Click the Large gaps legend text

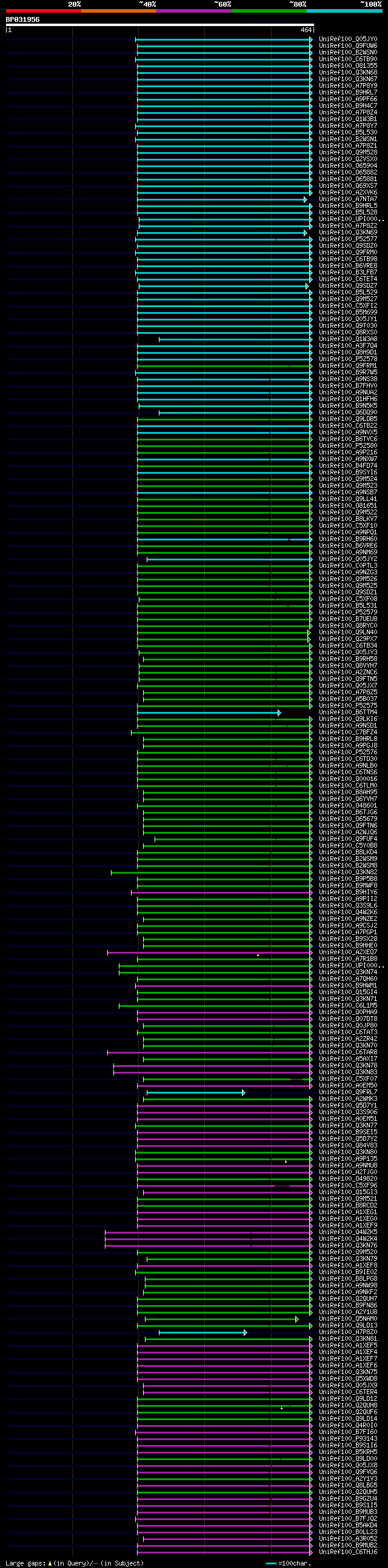point(75,1563)
